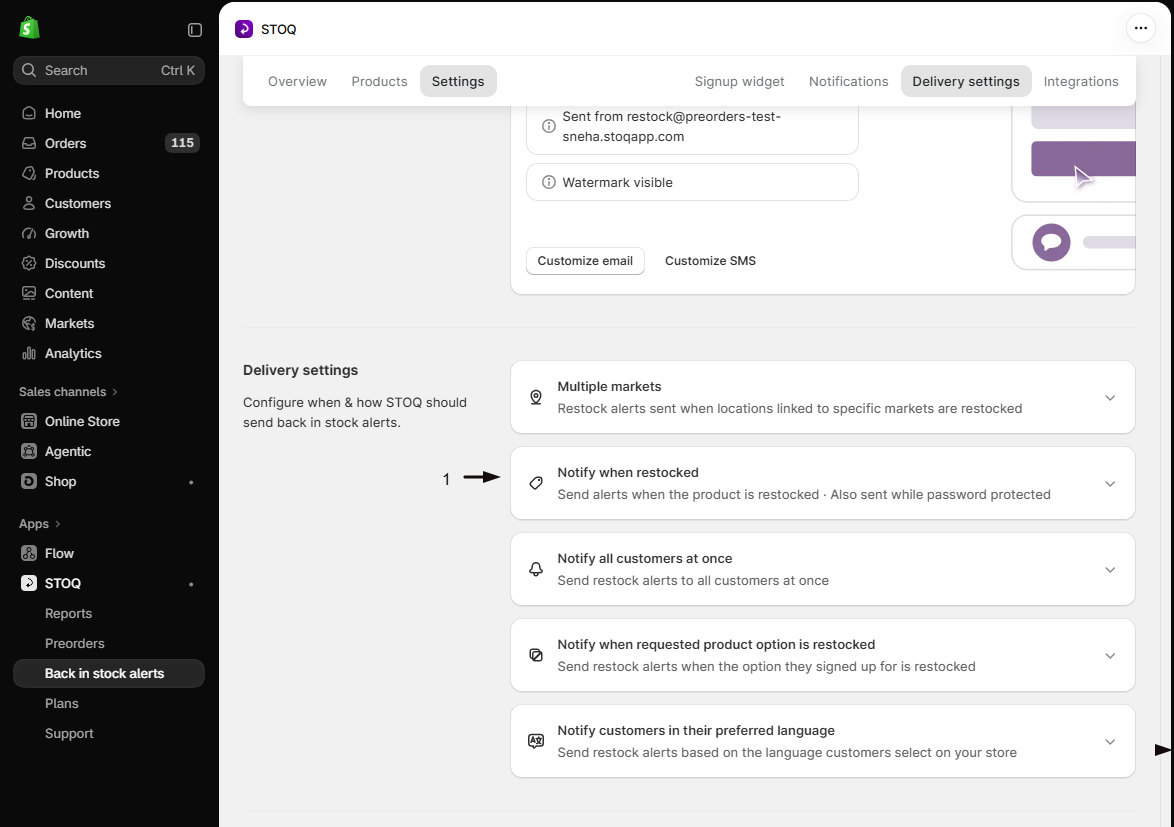
Task: Expand Notify all customers at once chevron
Action: [x=1110, y=570]
